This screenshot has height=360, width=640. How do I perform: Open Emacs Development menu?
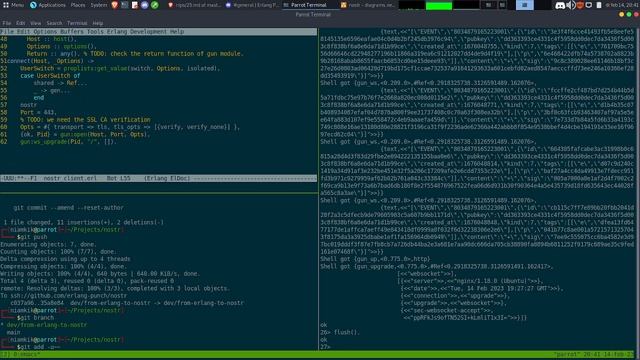click(149, 31)
